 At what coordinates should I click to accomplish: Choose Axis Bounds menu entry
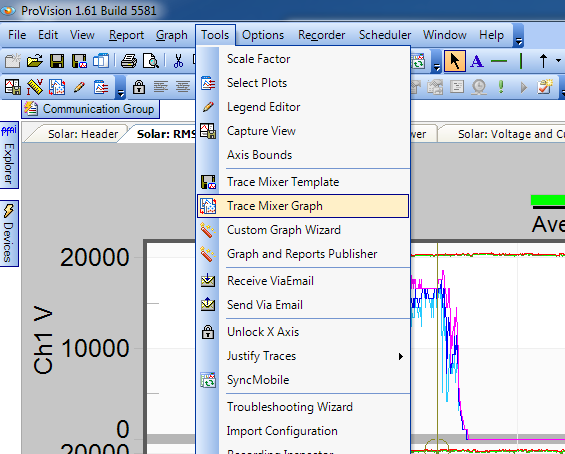pos(303,155)
